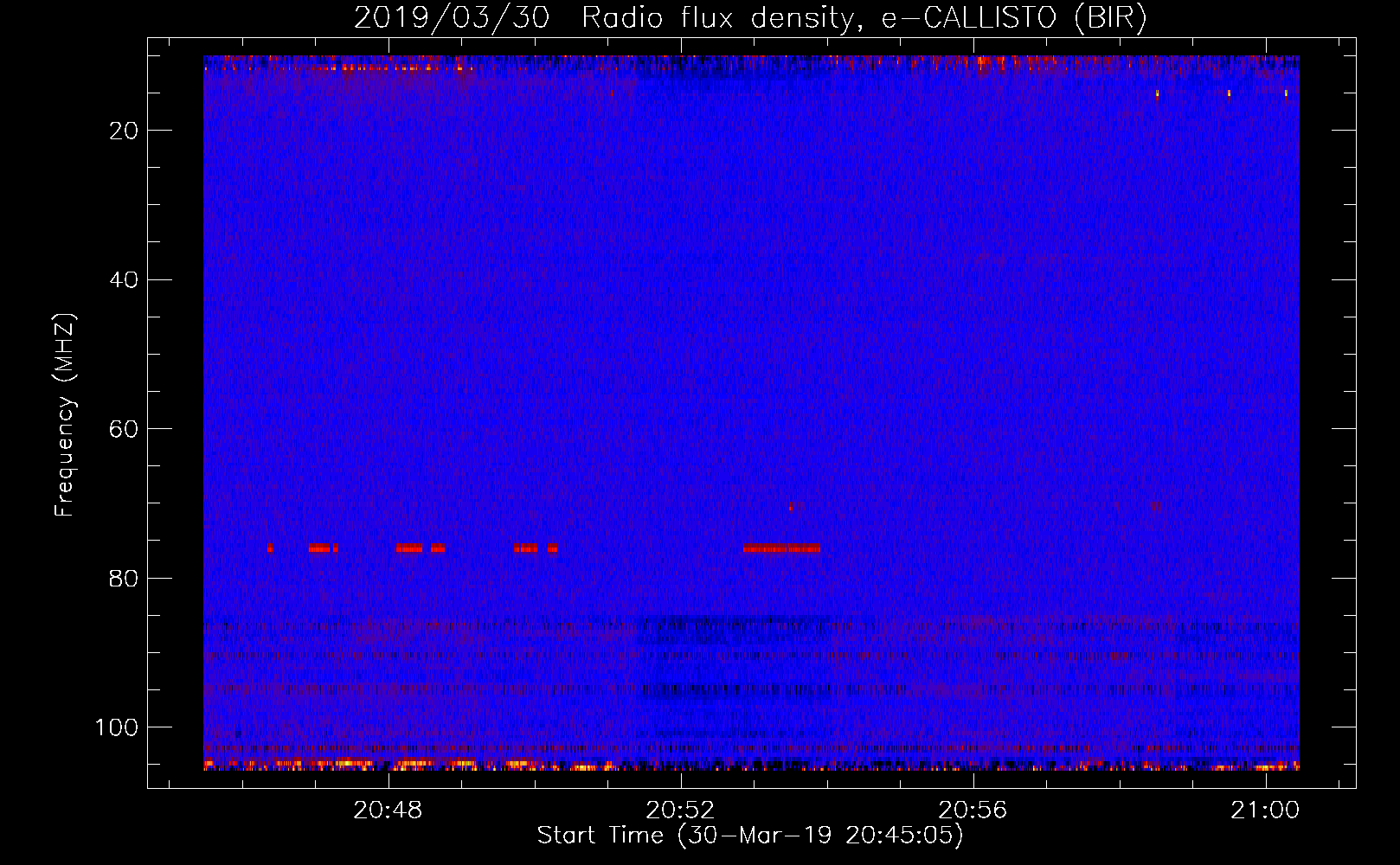Click the longest red burst near 20:53
This screenshot has width=1400, height=865.
tap(781, 548)
